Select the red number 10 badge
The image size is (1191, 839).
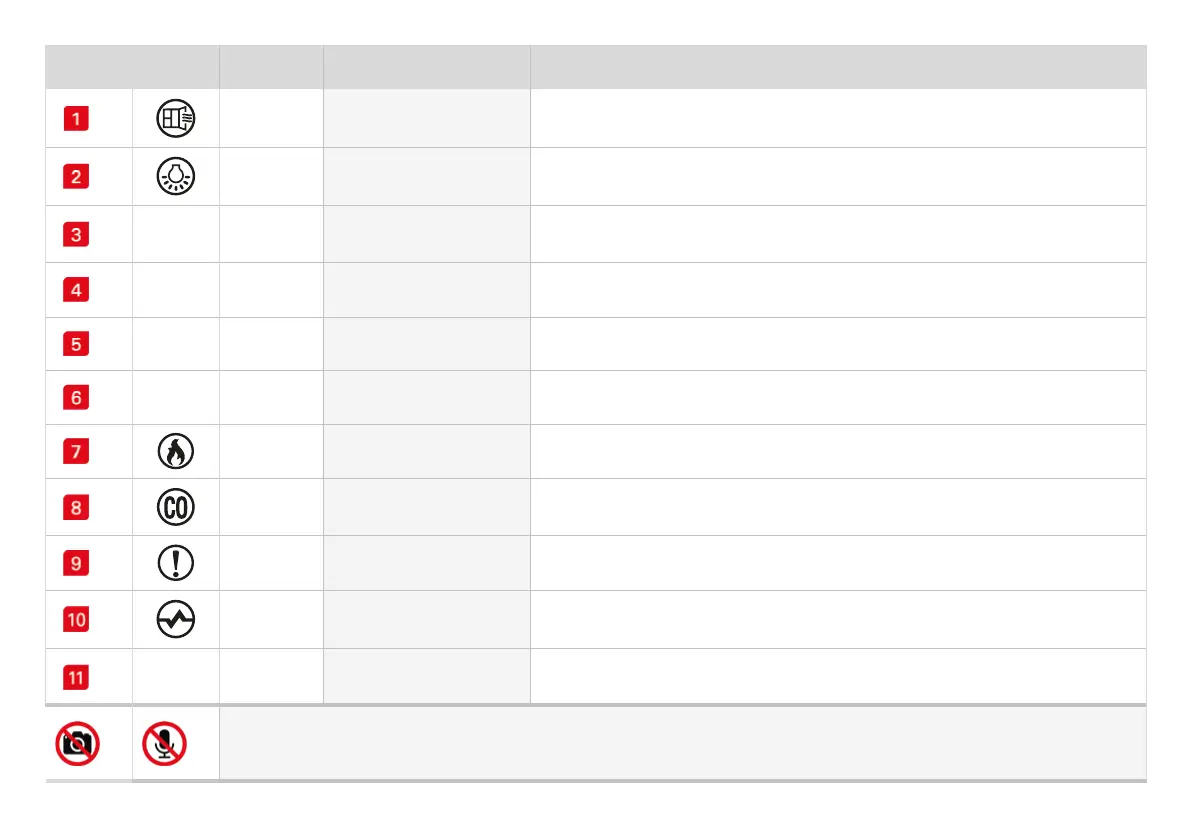[77, 620]
